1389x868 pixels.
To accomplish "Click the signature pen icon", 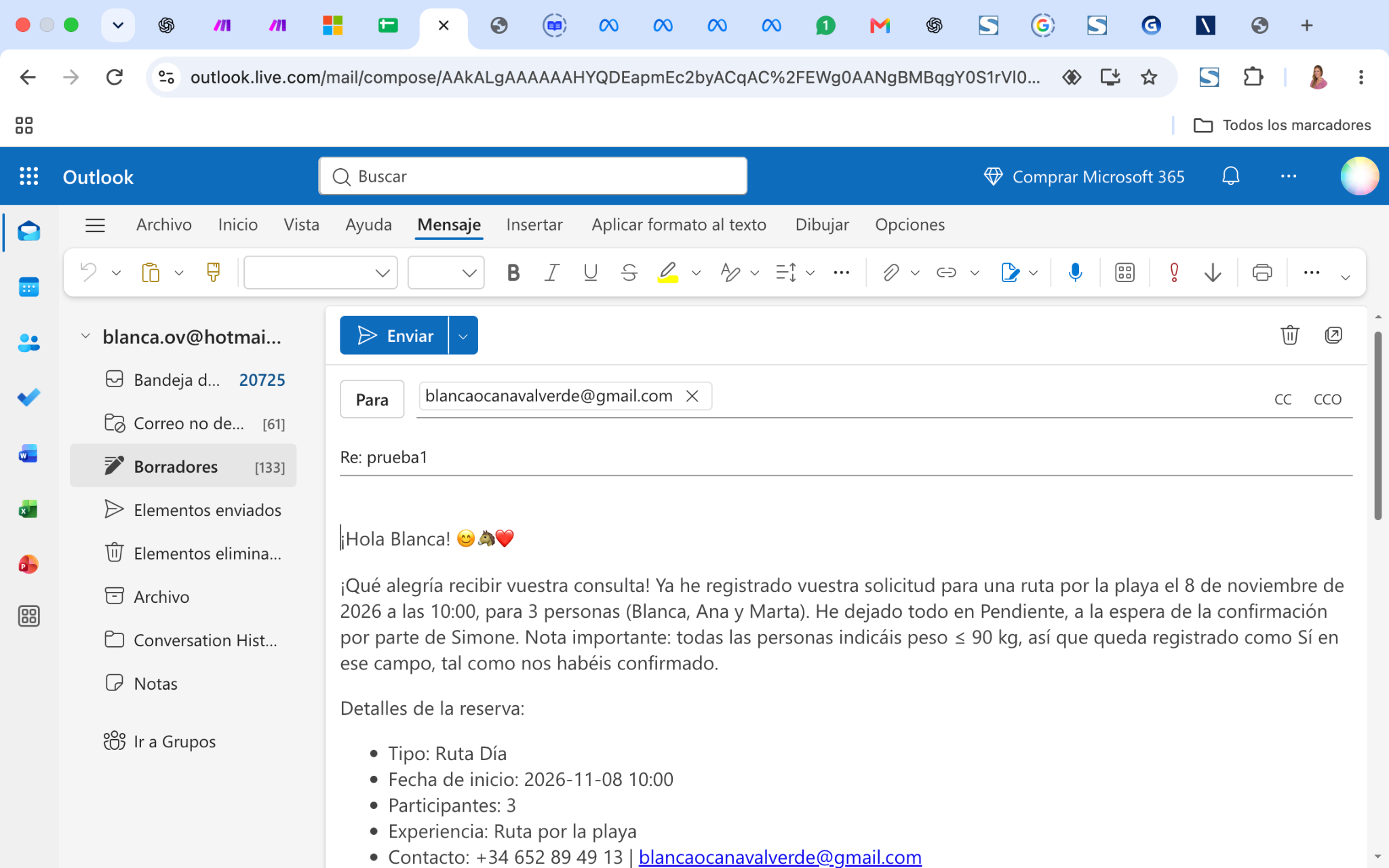I will [x=1010, y=273].
